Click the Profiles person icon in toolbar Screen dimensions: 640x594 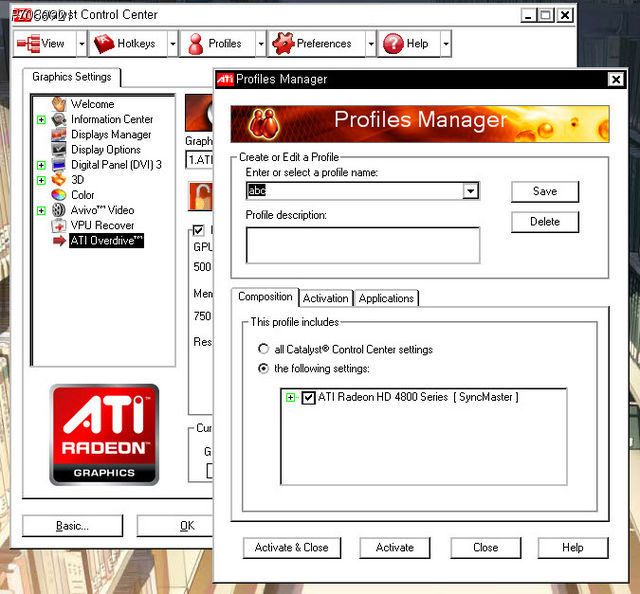196,44
